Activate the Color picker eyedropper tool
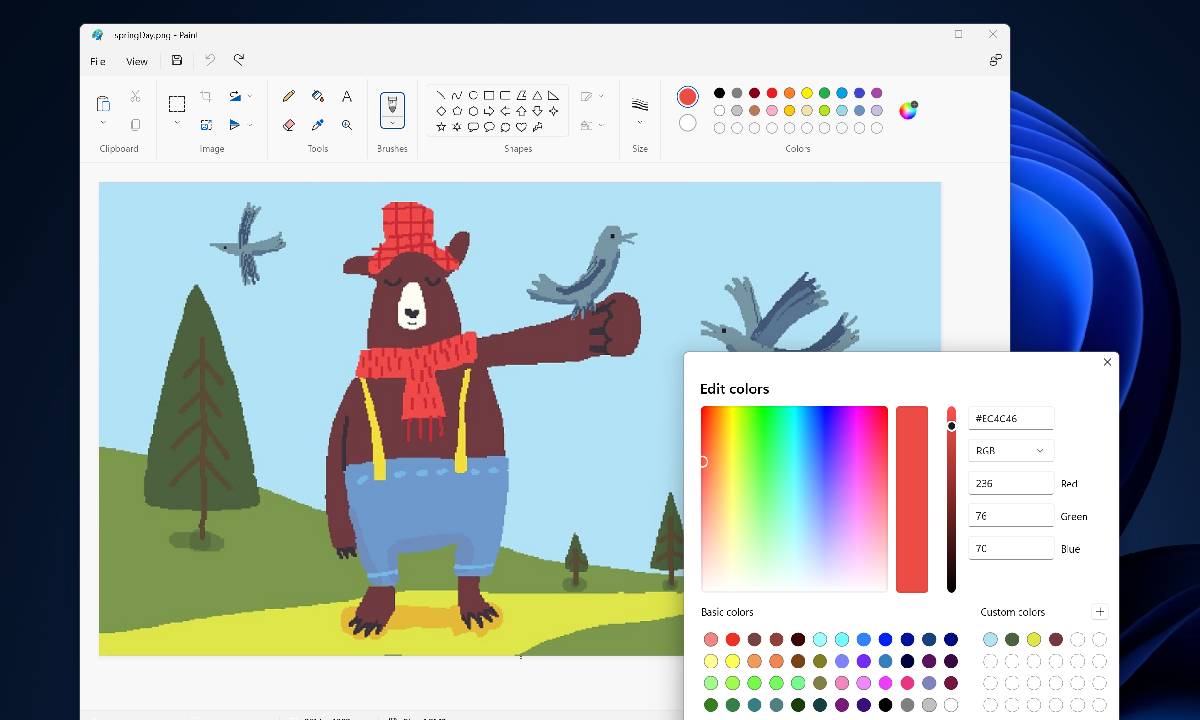Viewport: 1200px width, 720px height. tap(318, 125)
